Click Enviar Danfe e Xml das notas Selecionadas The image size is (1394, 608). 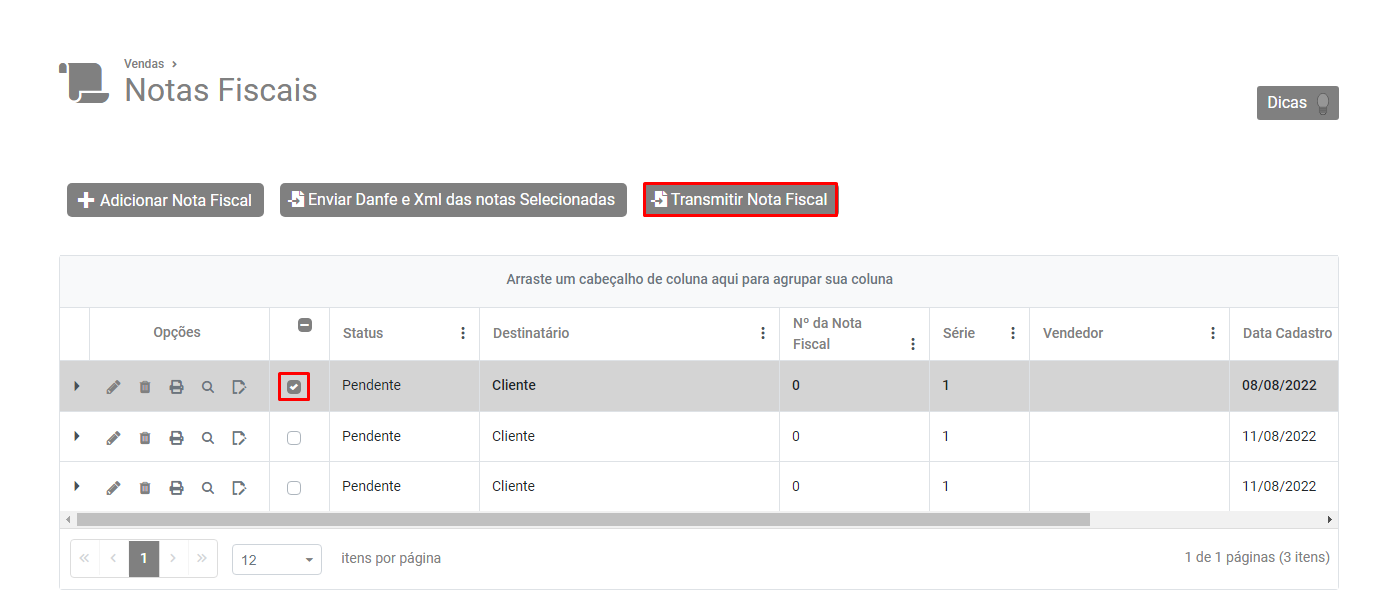453,200
